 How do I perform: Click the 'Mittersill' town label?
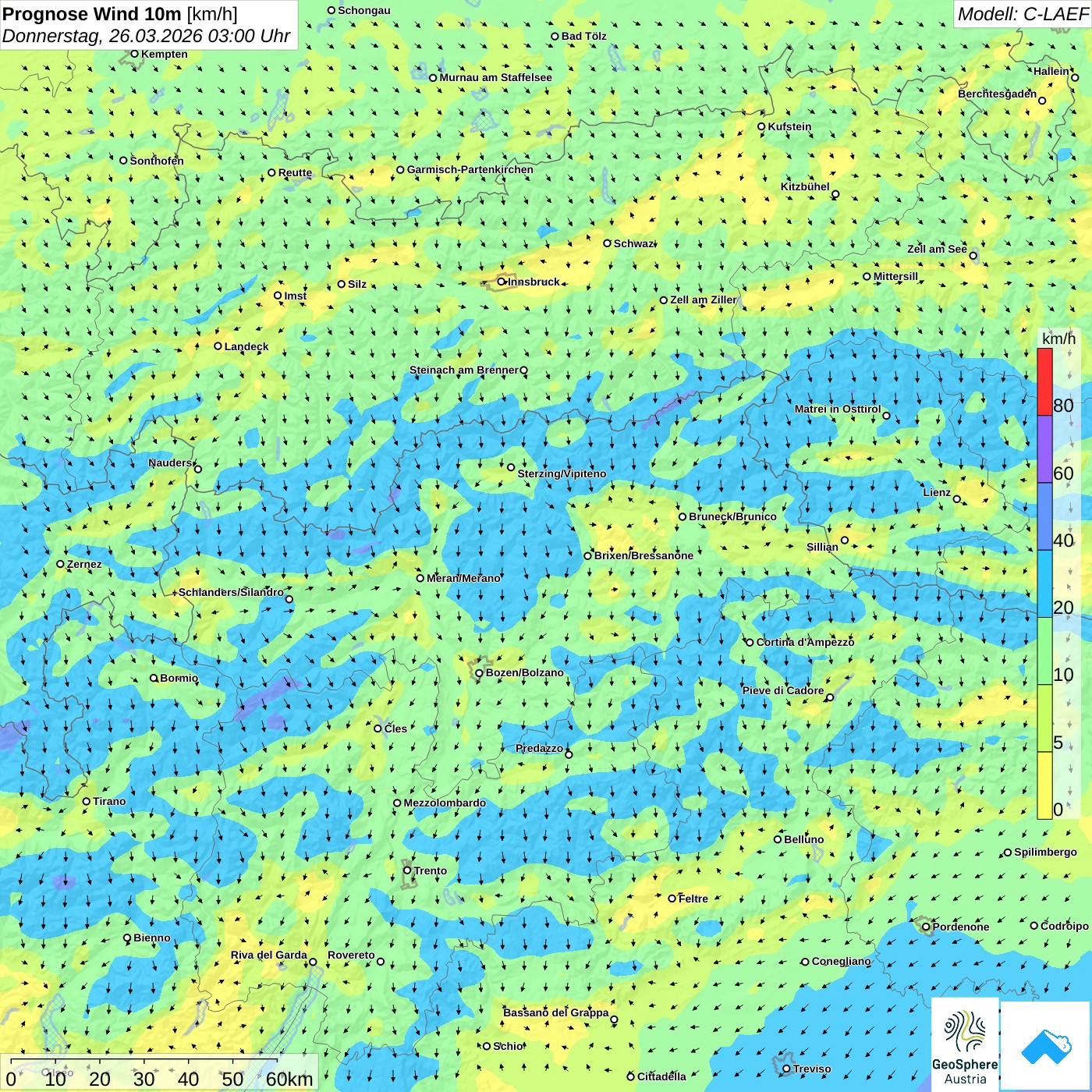point(895,276)
